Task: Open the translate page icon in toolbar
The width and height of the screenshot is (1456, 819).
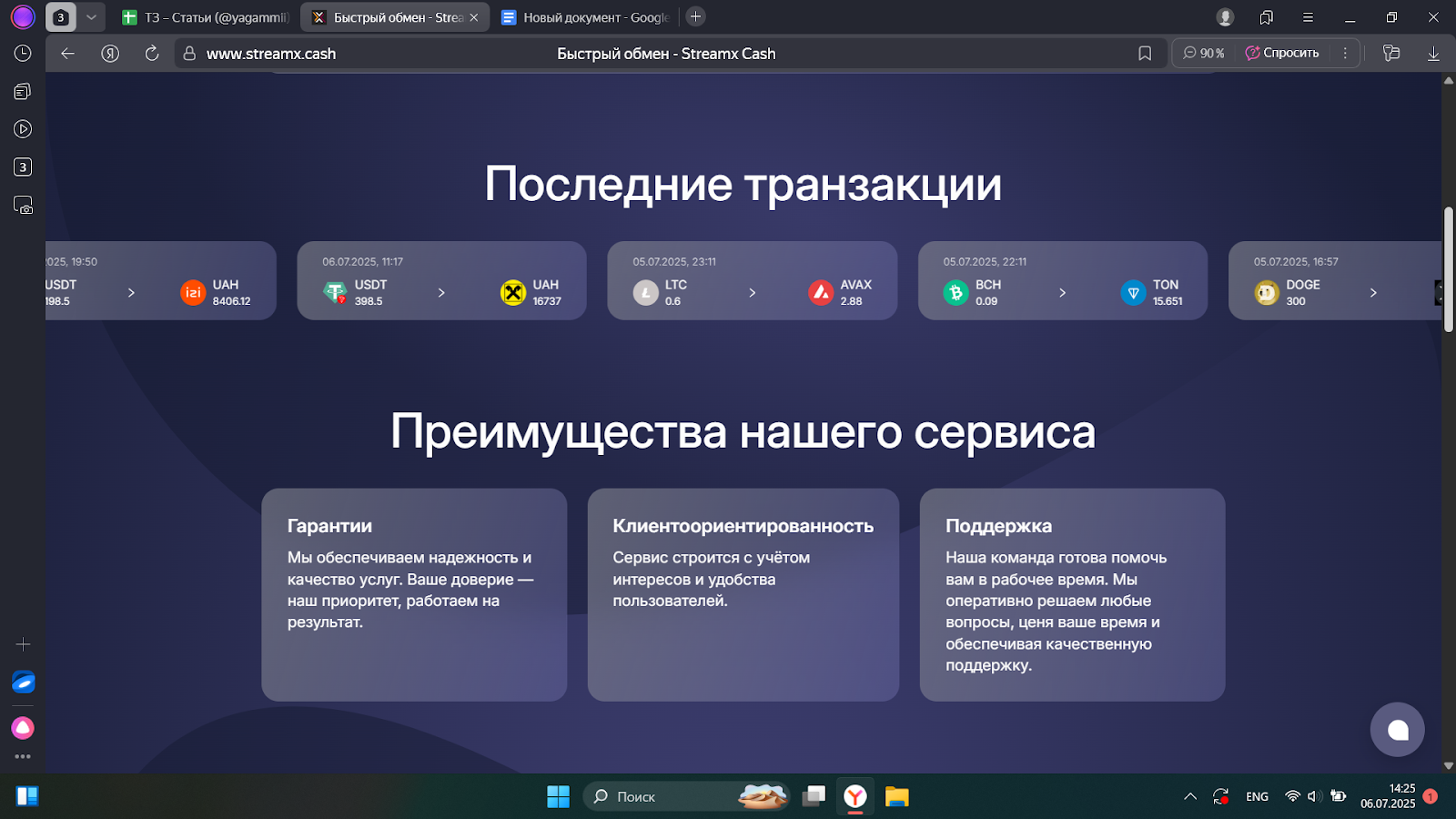Action: (1391, 54)
